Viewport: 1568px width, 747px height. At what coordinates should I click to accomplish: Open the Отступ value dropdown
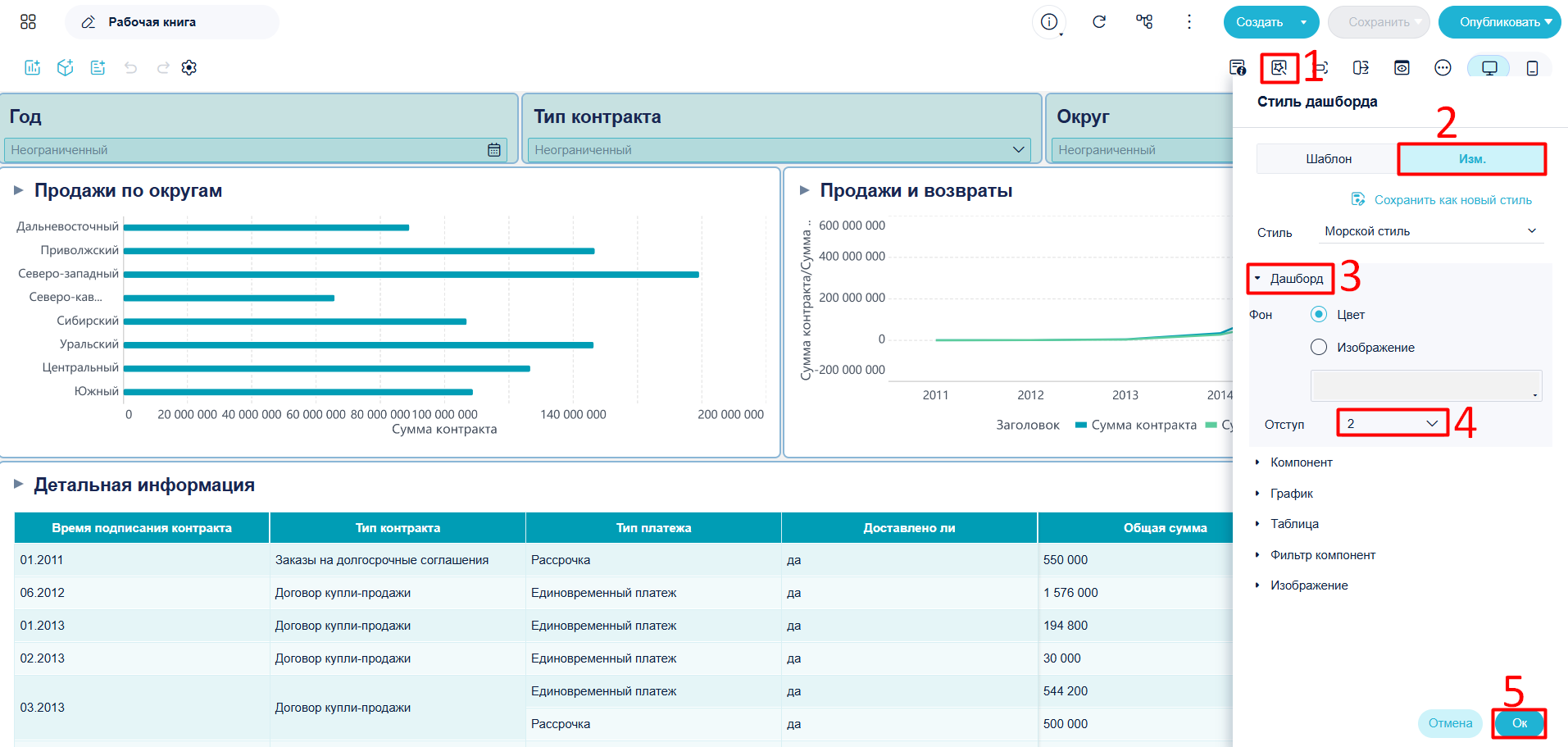[1393, 424]
